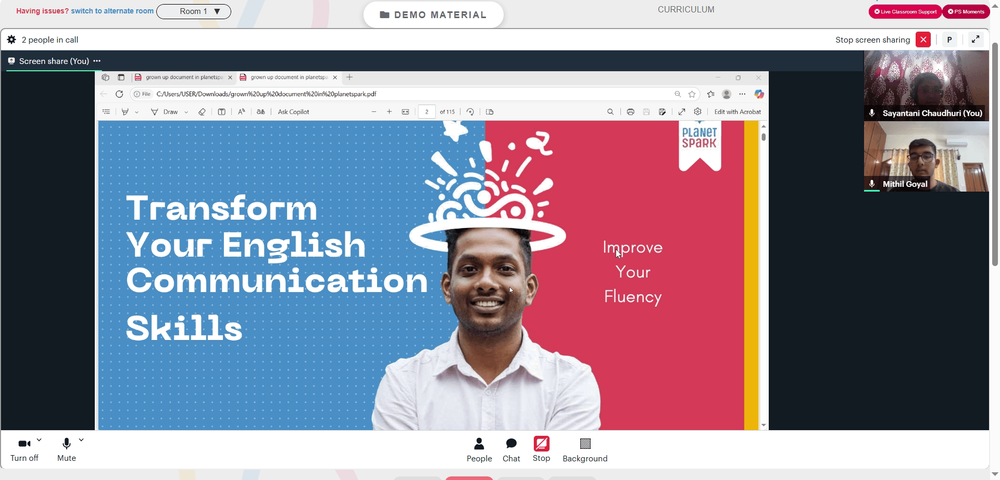Toggle PDF table of contents
The width and height of the screenshot is (1000, 480).
(106, 112)
